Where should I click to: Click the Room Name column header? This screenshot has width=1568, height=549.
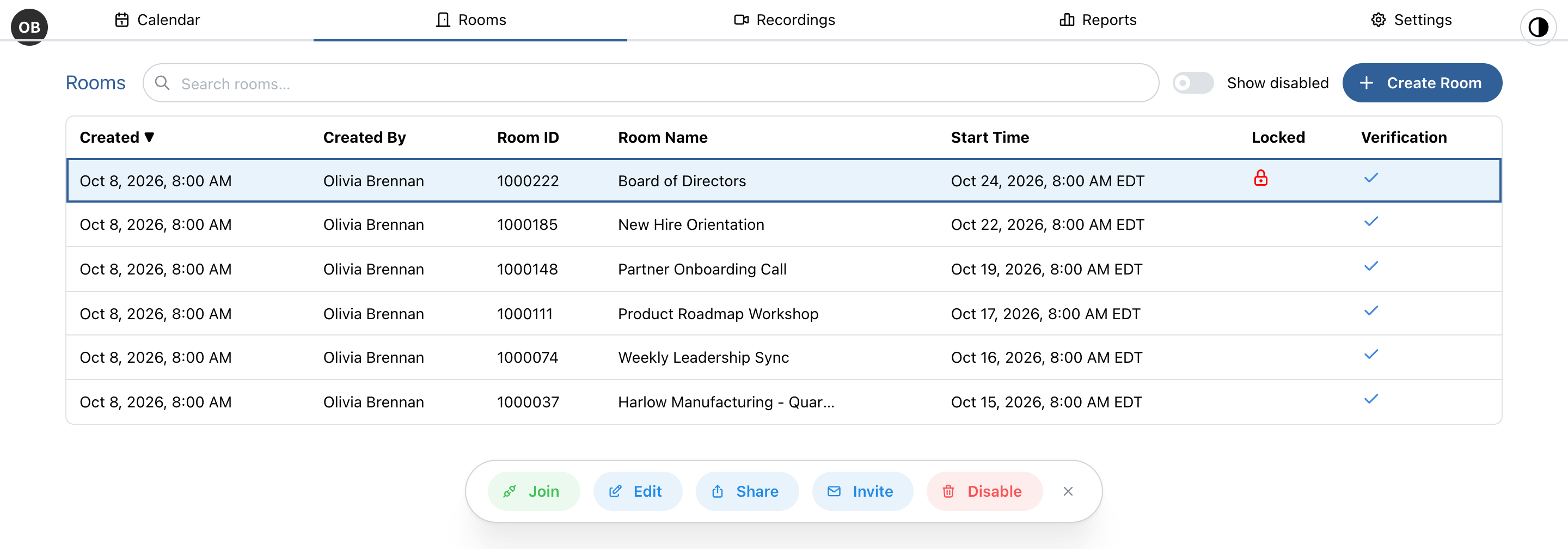pos(662,138)
